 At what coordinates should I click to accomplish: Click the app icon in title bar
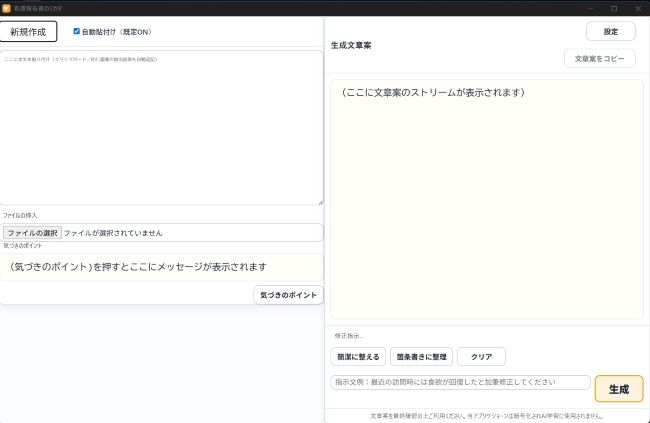[x=6, y=8]
